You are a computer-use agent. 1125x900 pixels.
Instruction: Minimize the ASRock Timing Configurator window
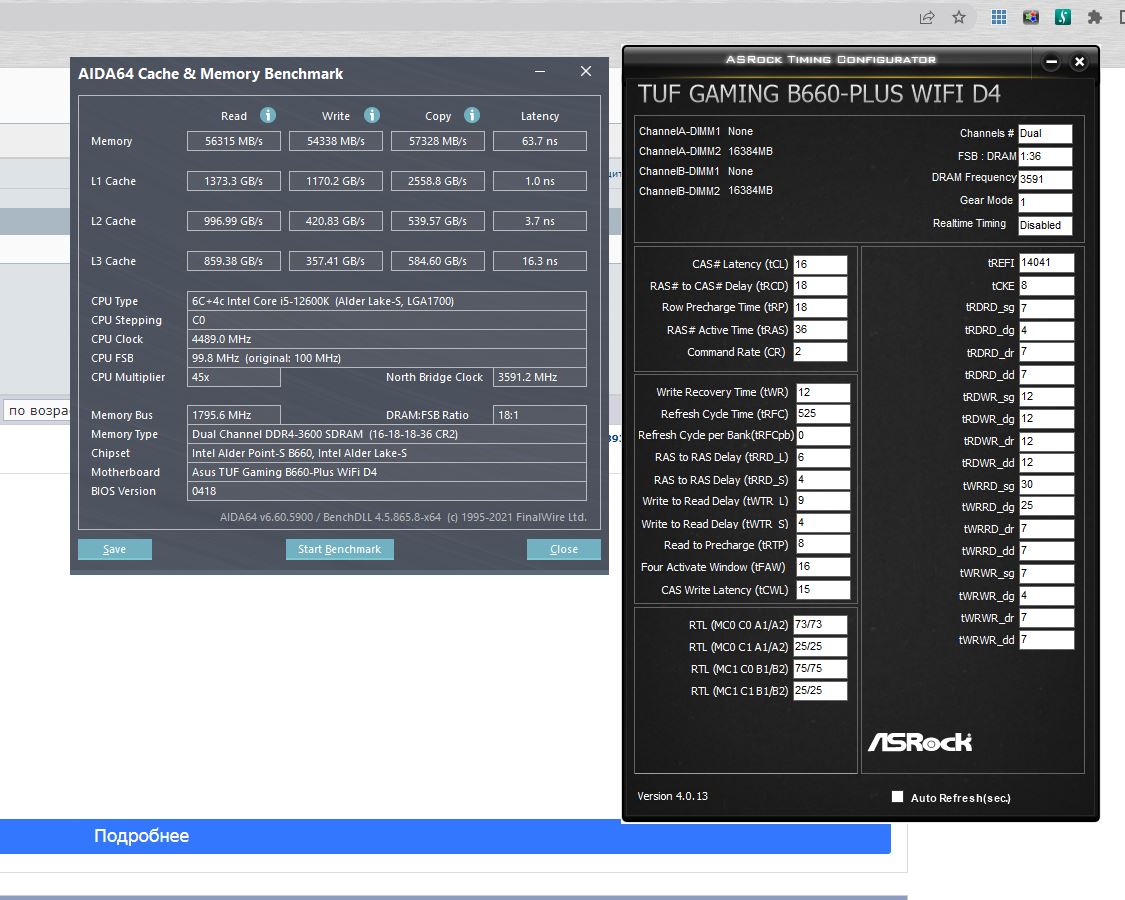[x=1051, y=62]
